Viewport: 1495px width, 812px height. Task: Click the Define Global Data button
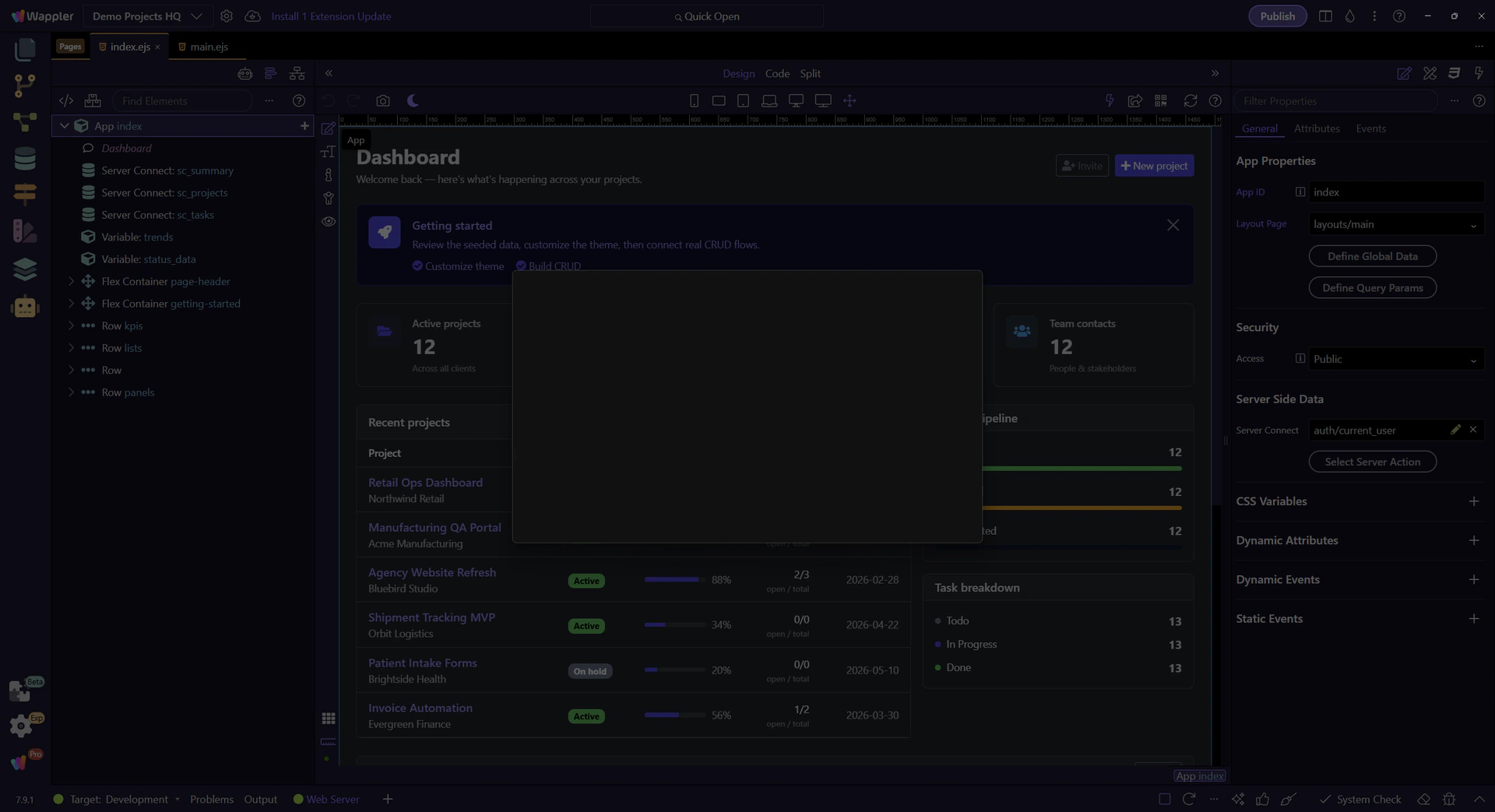[x=1372, y=256]
